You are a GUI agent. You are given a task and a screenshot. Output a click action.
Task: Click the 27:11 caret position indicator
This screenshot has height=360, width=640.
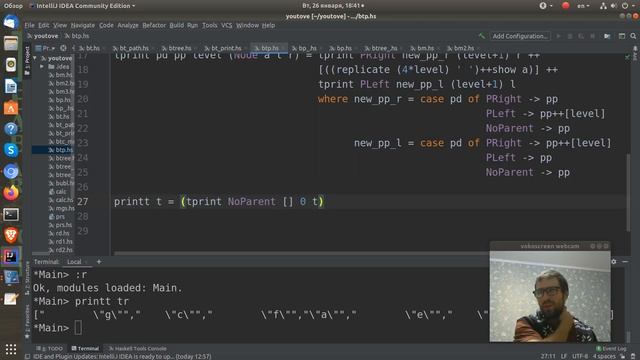coord(548,356)
